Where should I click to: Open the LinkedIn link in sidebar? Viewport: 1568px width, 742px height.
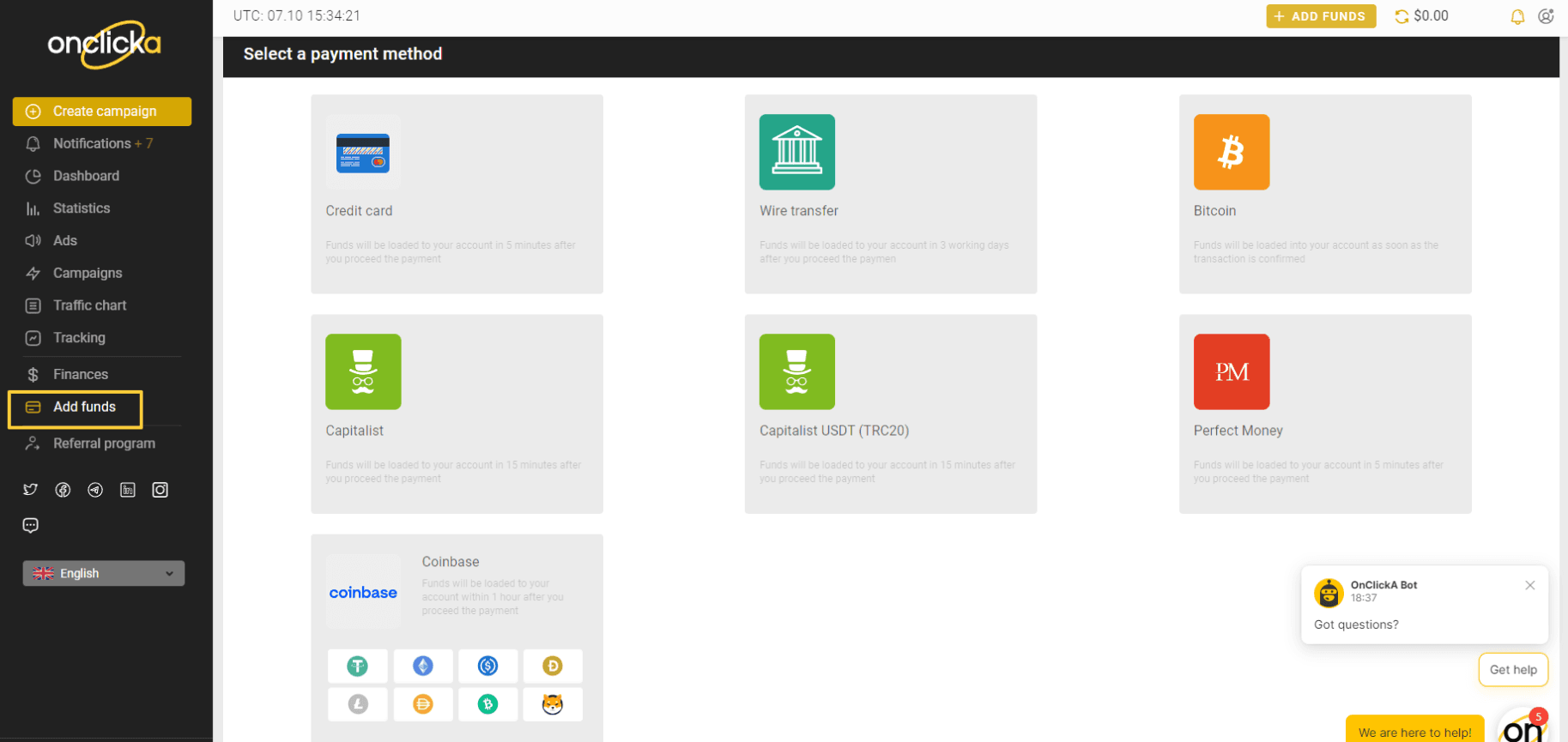coord(128,490)
